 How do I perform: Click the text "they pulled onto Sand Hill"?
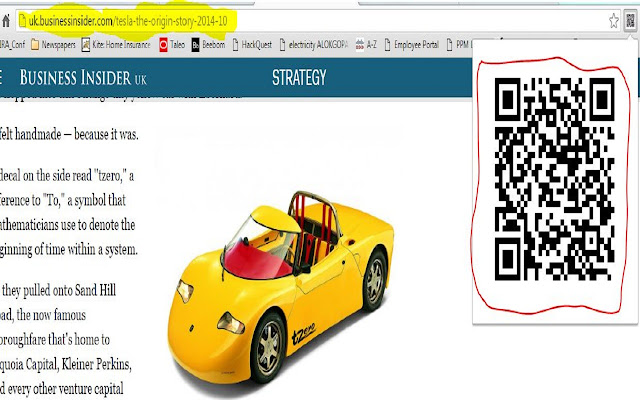59,290
